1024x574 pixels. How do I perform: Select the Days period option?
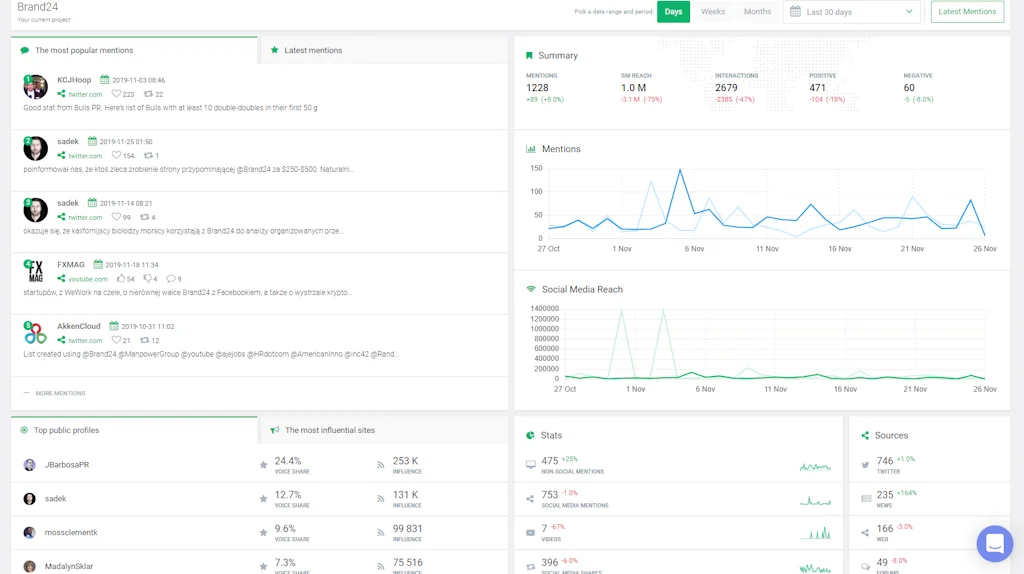[x=673, y=12]
